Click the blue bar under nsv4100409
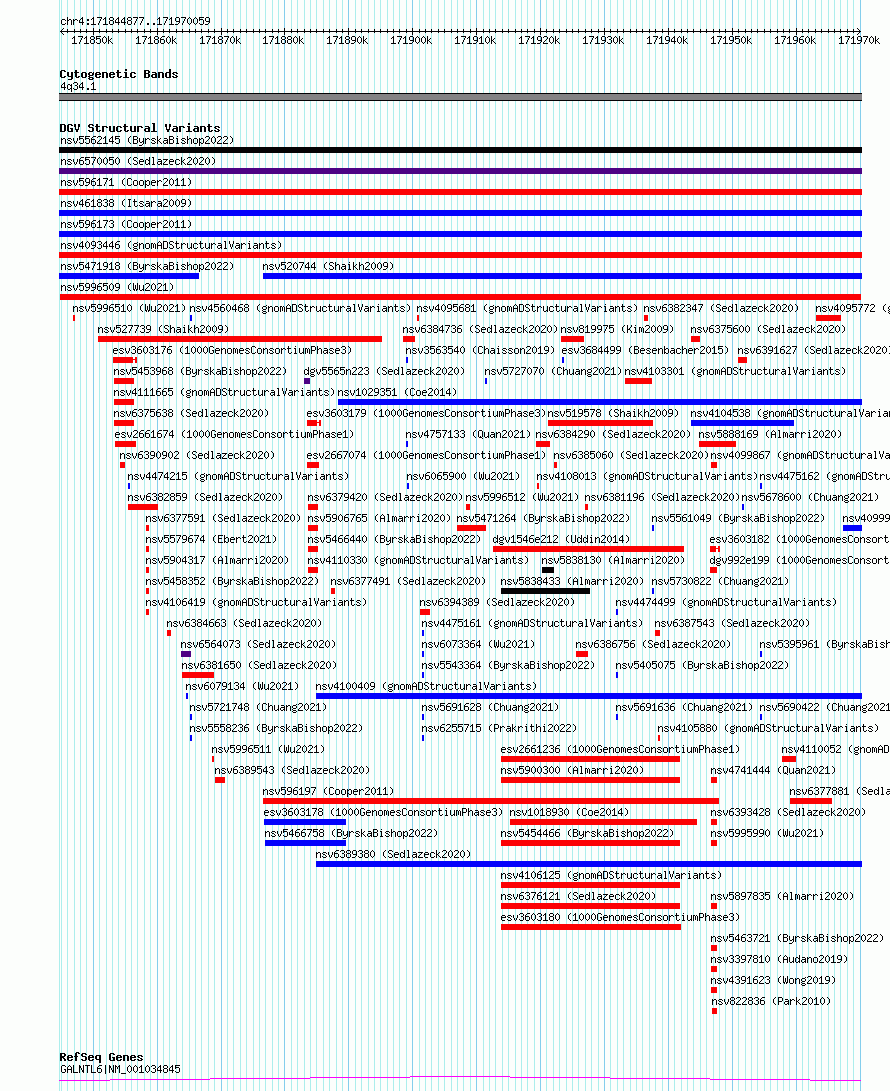 pyautogui.click(x=589, y=696)
